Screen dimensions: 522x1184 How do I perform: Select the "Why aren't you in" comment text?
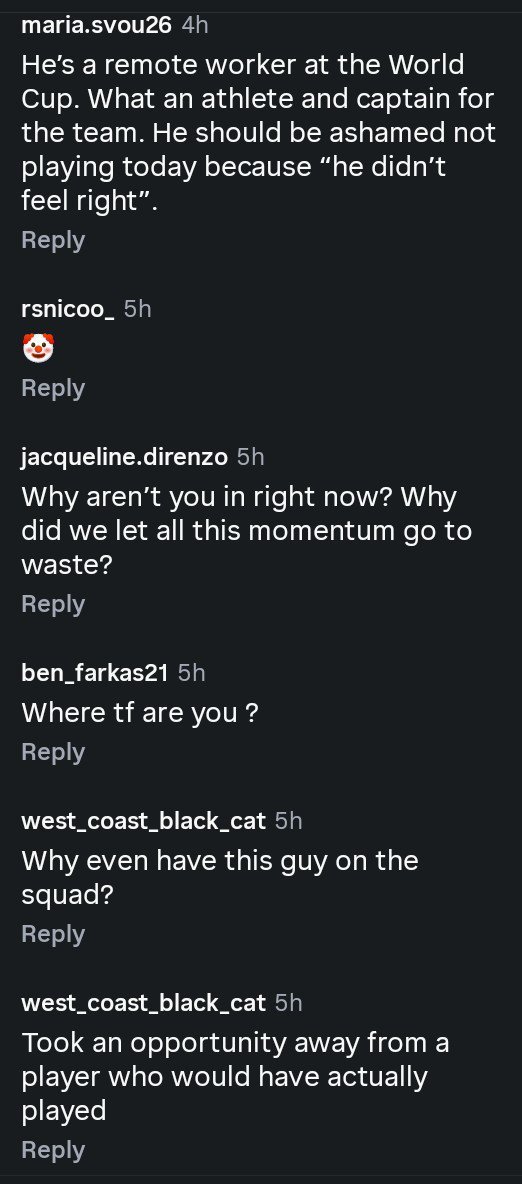(x=248, y=531)
